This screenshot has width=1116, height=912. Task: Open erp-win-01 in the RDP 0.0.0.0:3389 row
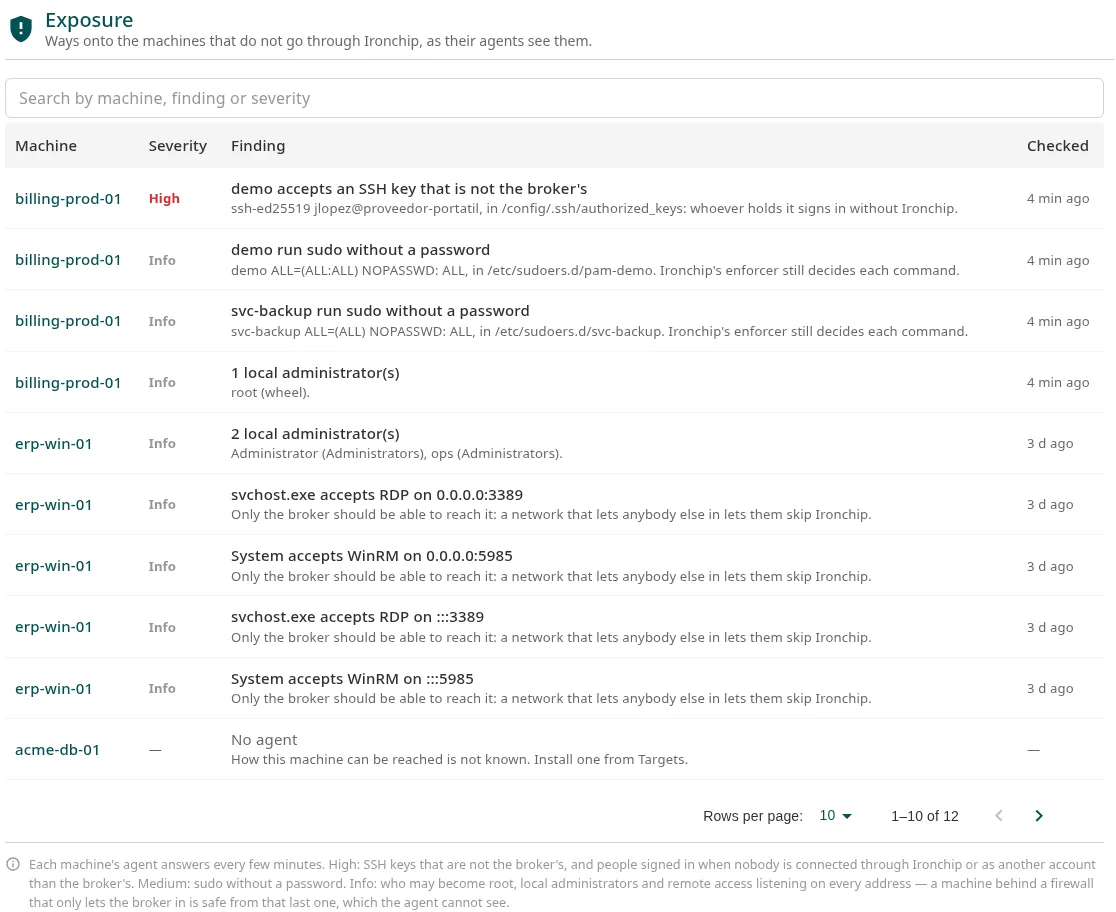click(x=53, y=505)
